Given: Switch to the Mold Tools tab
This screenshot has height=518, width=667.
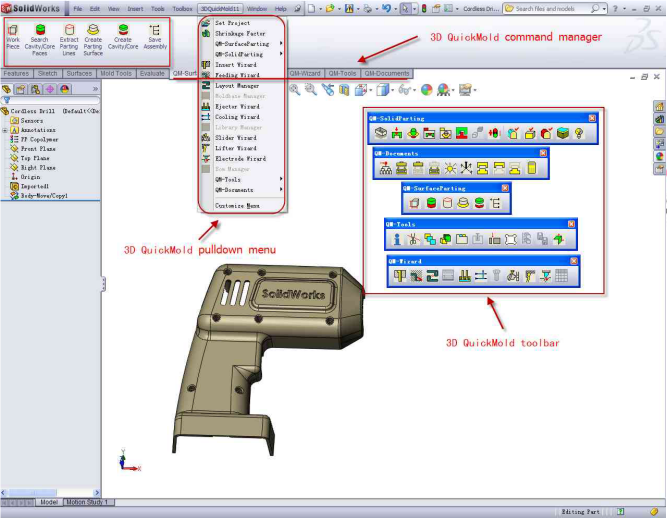Looking at the screenshot, I should click(x=116, y=74).
